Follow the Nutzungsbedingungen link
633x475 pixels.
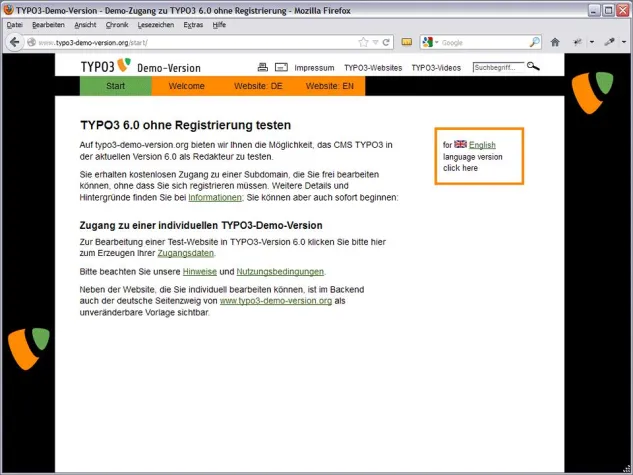280,272
